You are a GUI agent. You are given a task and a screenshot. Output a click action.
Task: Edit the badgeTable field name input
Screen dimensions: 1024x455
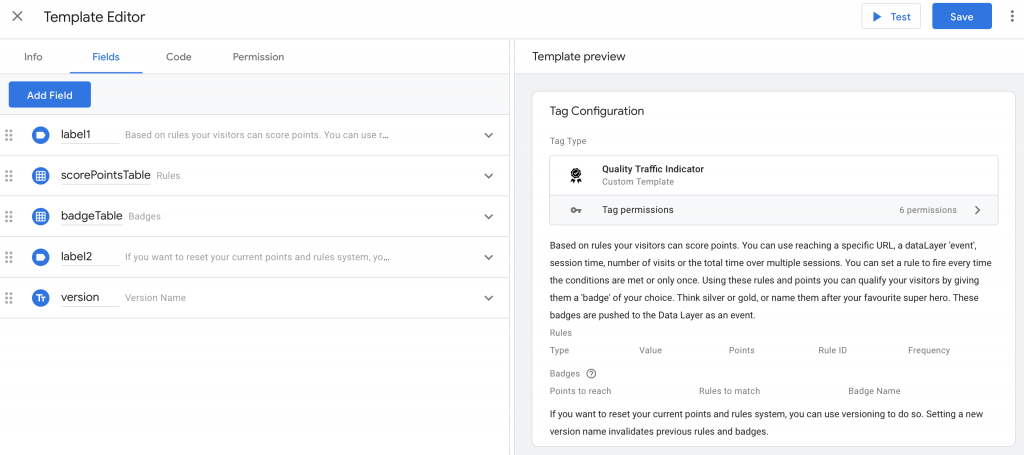(90, 216)
